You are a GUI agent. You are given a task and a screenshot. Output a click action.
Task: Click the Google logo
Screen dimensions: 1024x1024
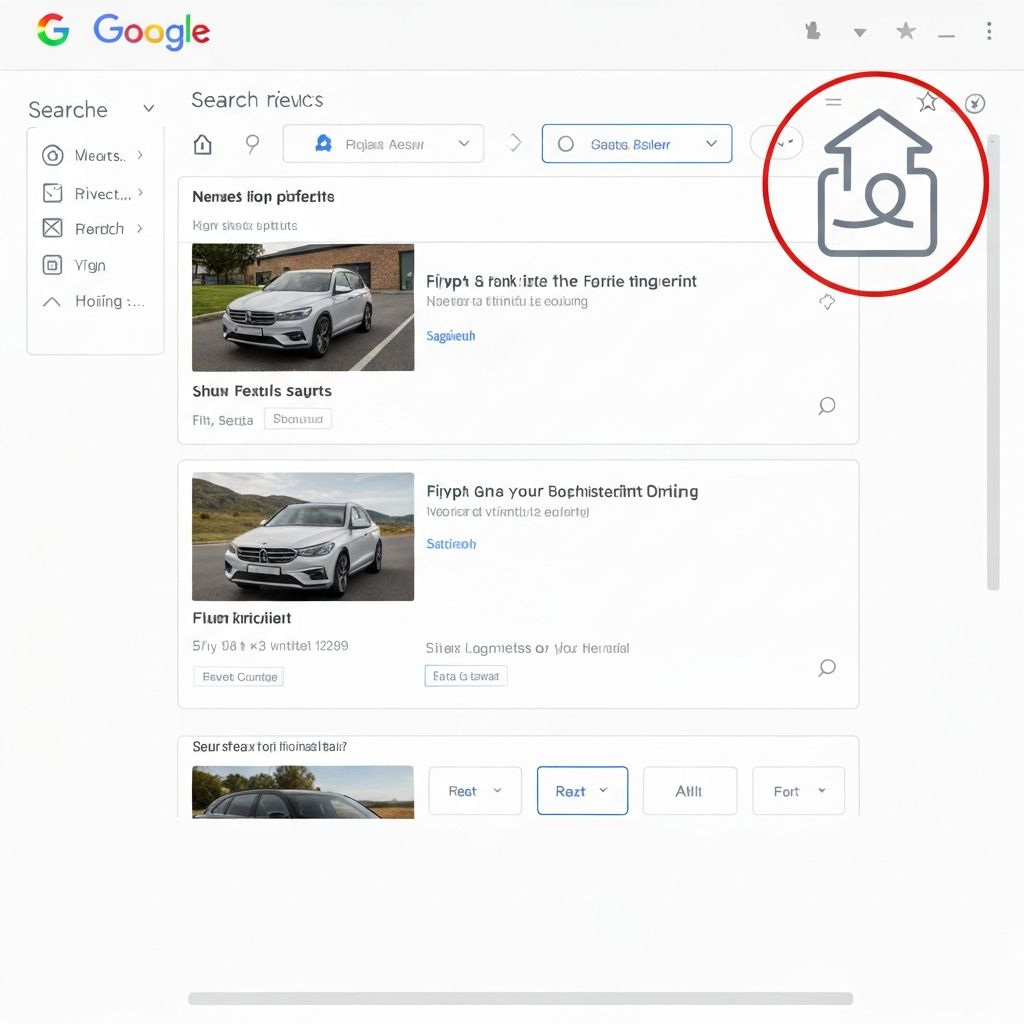(x=150, y=31)
